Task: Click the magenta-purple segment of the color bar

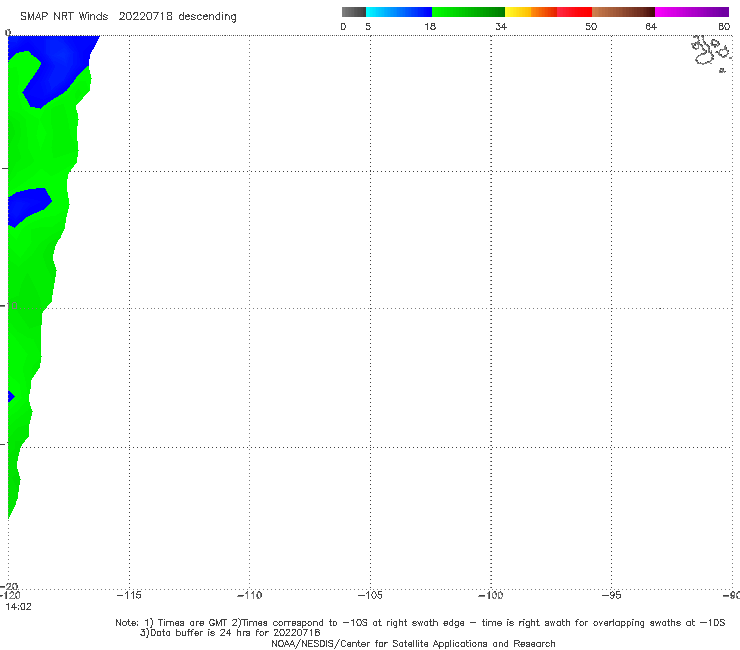Action: point(692,12)
